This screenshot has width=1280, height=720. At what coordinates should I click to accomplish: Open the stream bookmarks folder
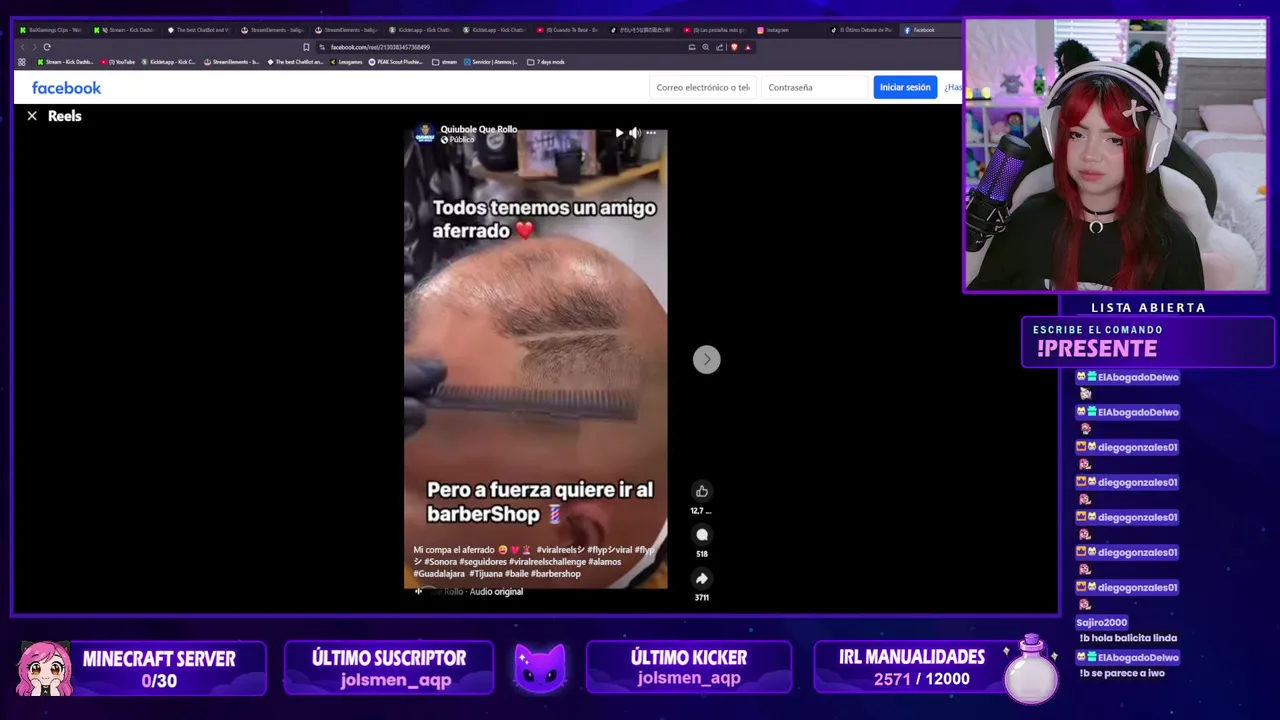coord(445,62)
